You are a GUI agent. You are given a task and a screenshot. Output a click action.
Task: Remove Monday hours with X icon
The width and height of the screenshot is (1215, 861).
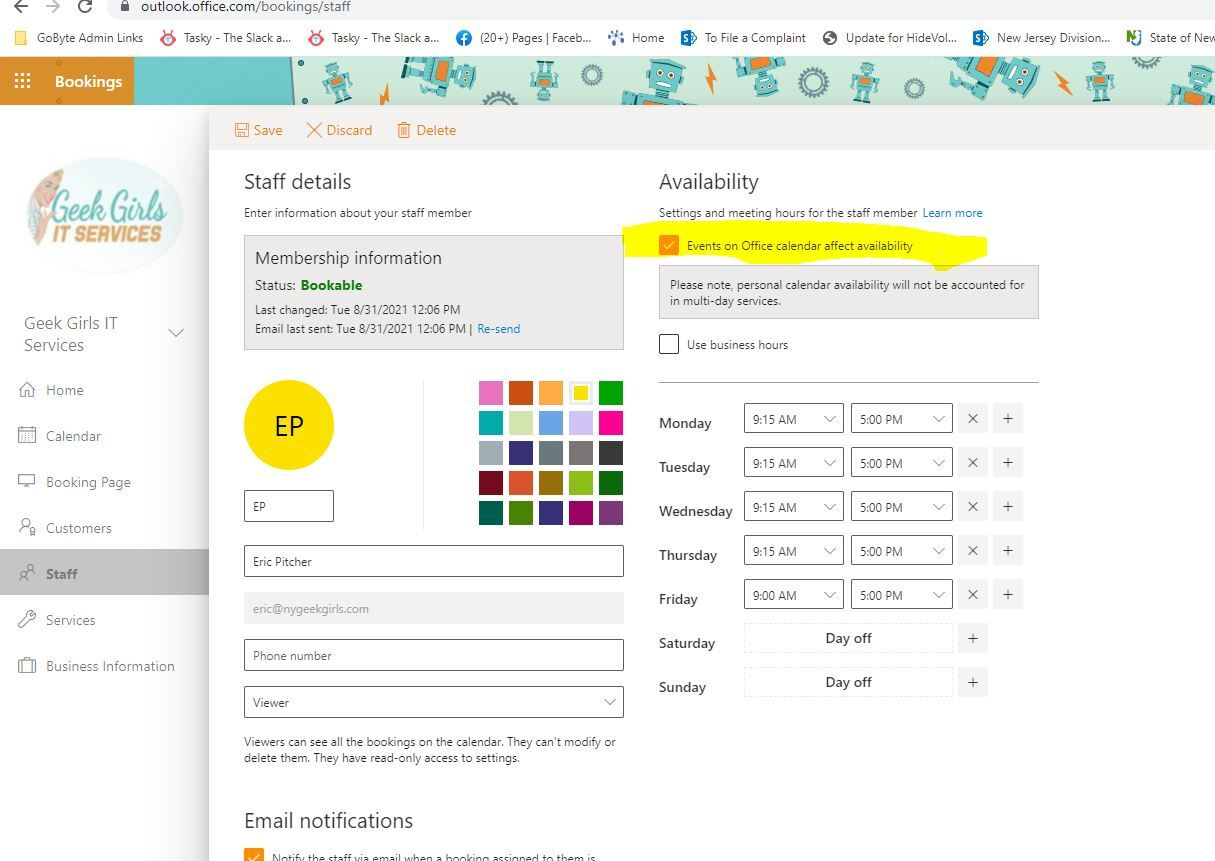tap(972, 419)
